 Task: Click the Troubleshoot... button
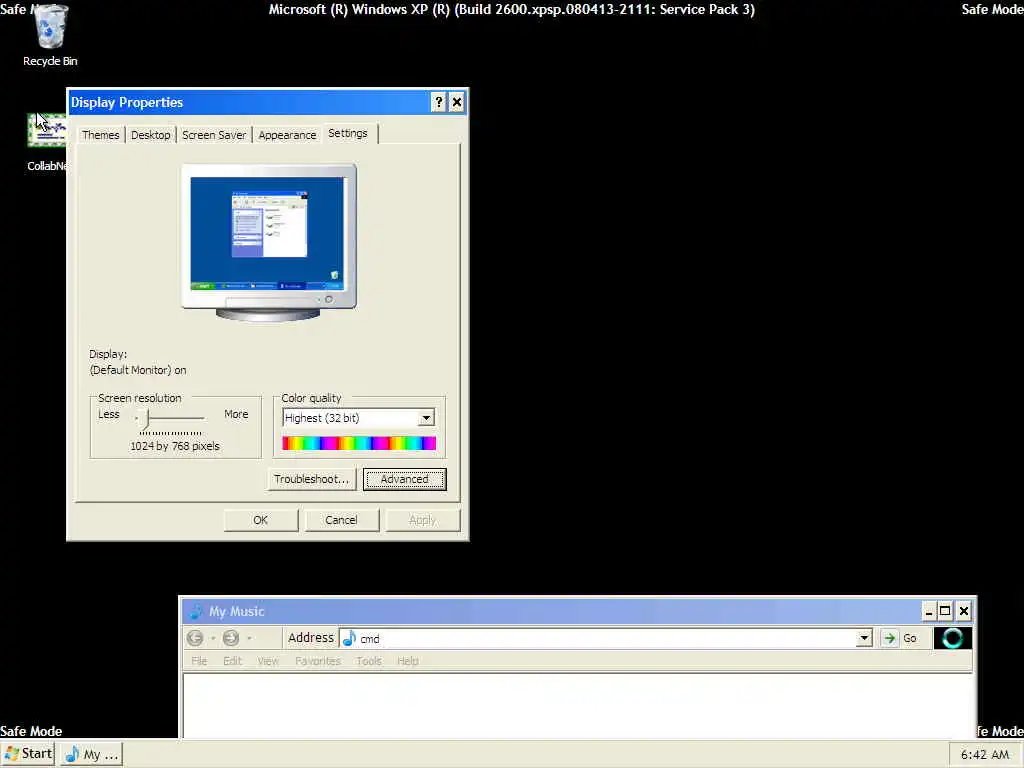(312, 479)
